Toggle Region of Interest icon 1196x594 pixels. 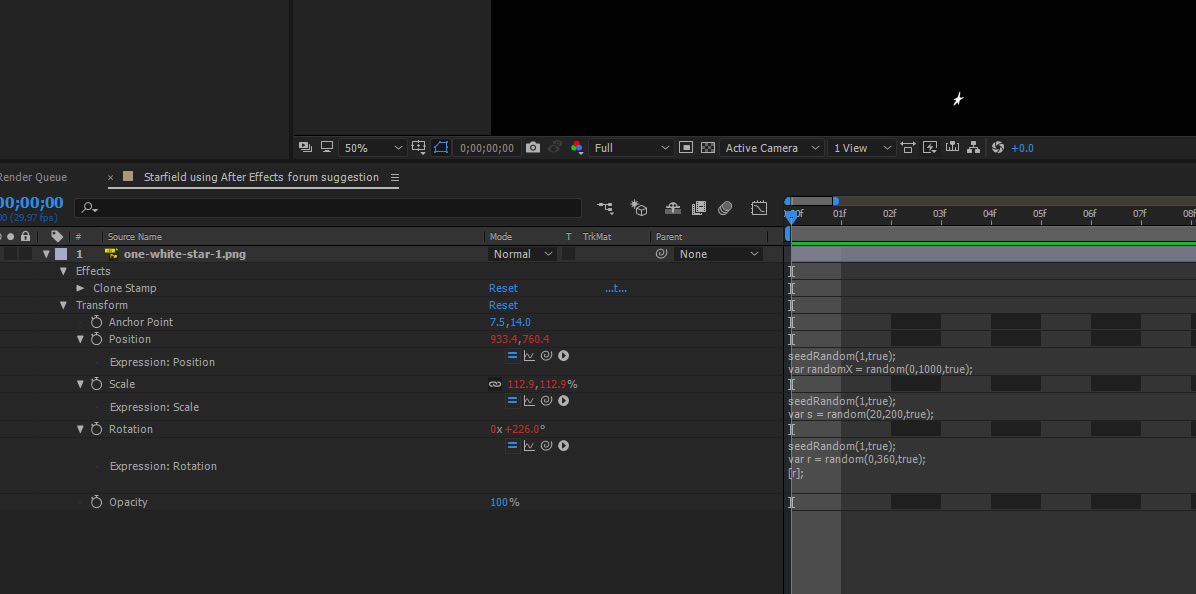686,148
